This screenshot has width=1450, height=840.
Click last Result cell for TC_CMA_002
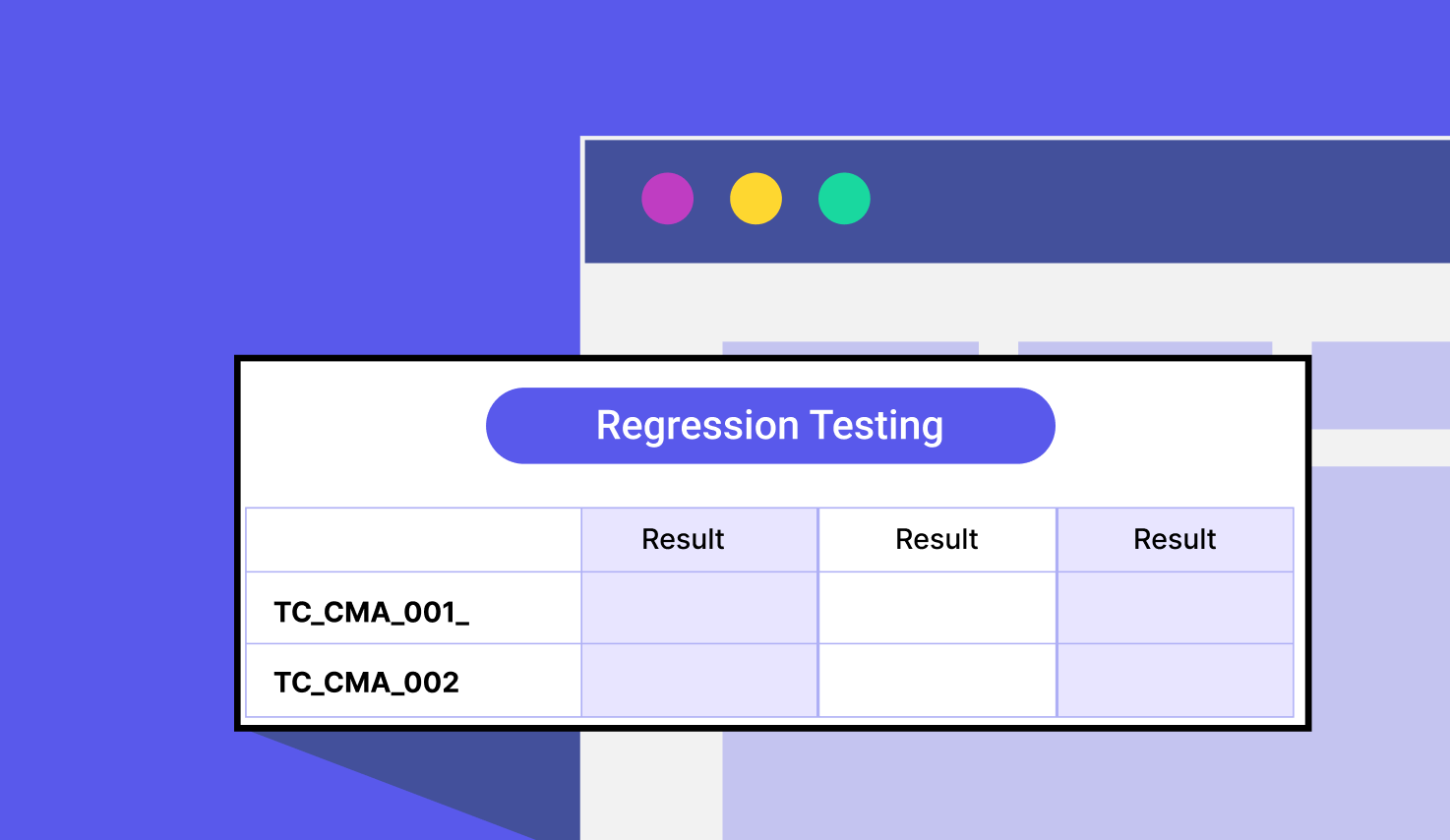pos(1176,681)
